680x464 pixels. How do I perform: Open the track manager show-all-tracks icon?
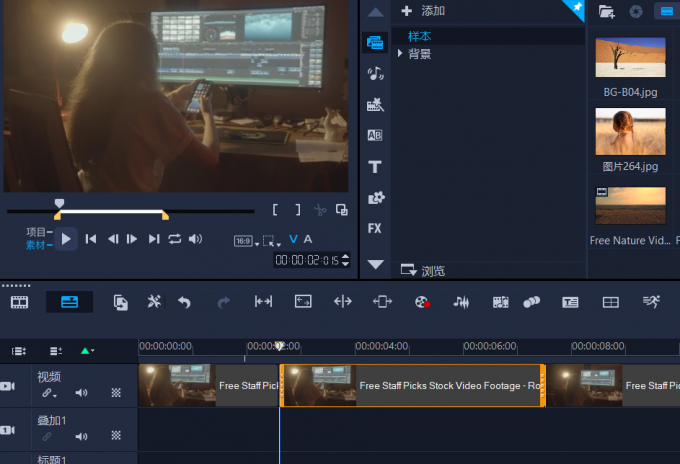pyautogui.click(x=19, y=351)
